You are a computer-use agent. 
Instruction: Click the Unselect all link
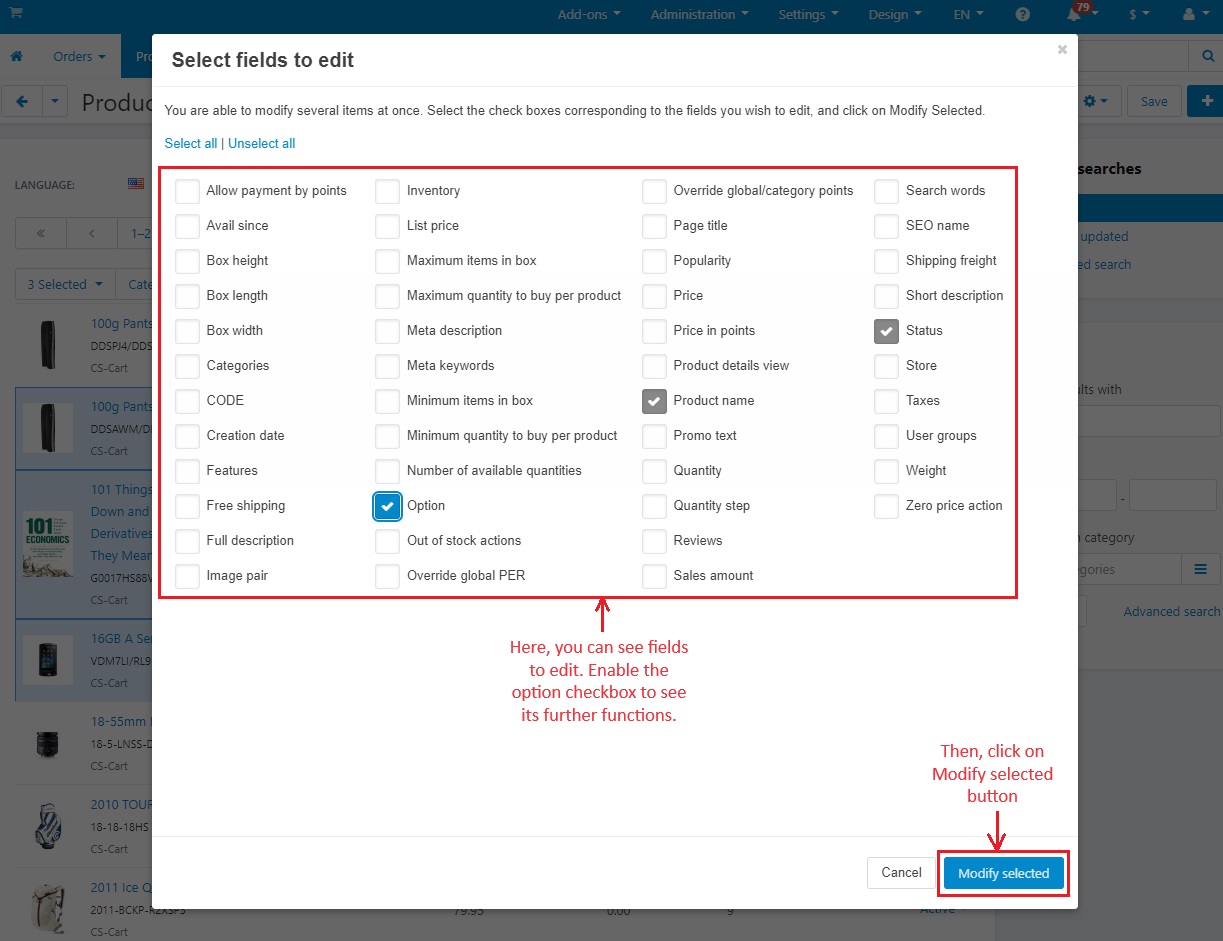[262, 143]
